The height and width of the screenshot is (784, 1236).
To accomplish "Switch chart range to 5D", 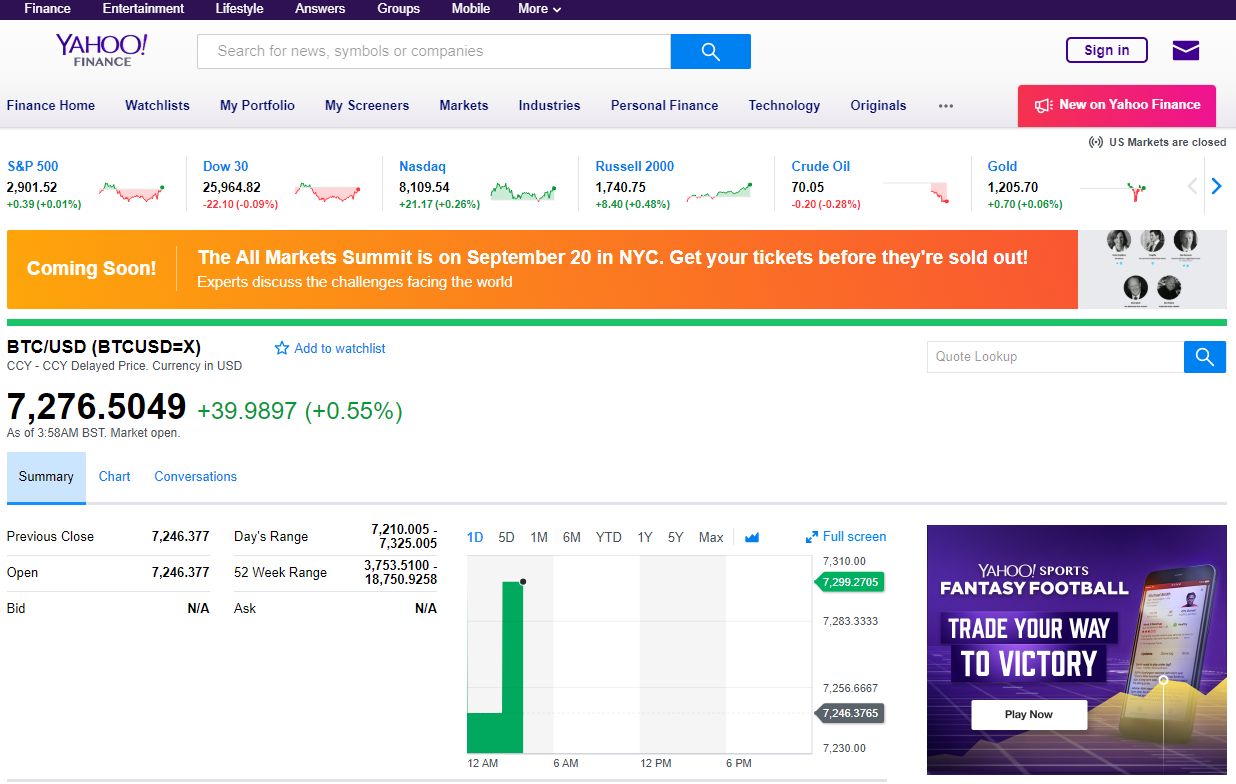I will pos(506,537).
